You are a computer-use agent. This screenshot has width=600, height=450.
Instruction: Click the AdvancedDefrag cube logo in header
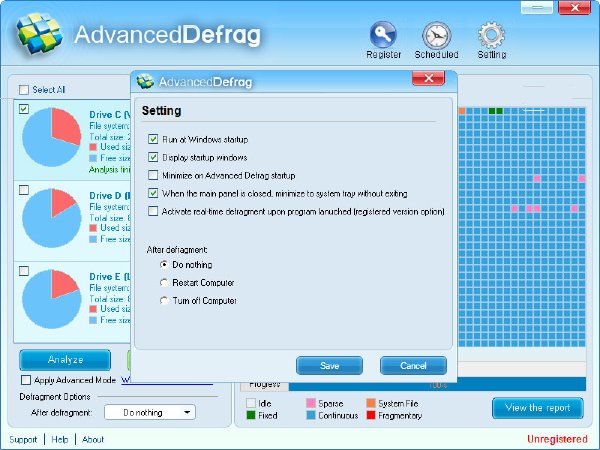[39, 33]
